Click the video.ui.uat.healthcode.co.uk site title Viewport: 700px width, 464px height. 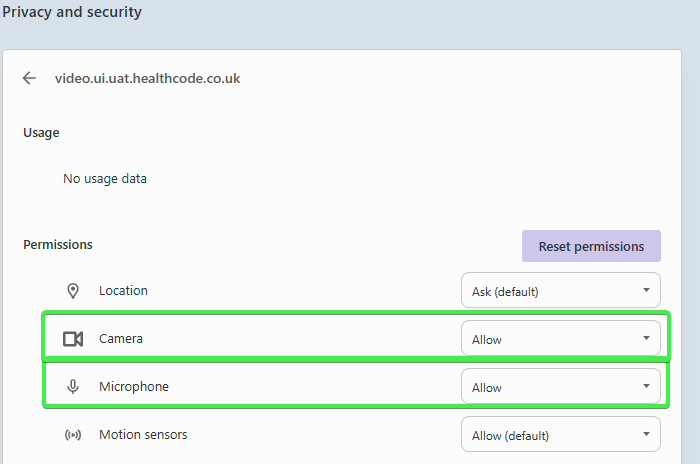(147, 78)
